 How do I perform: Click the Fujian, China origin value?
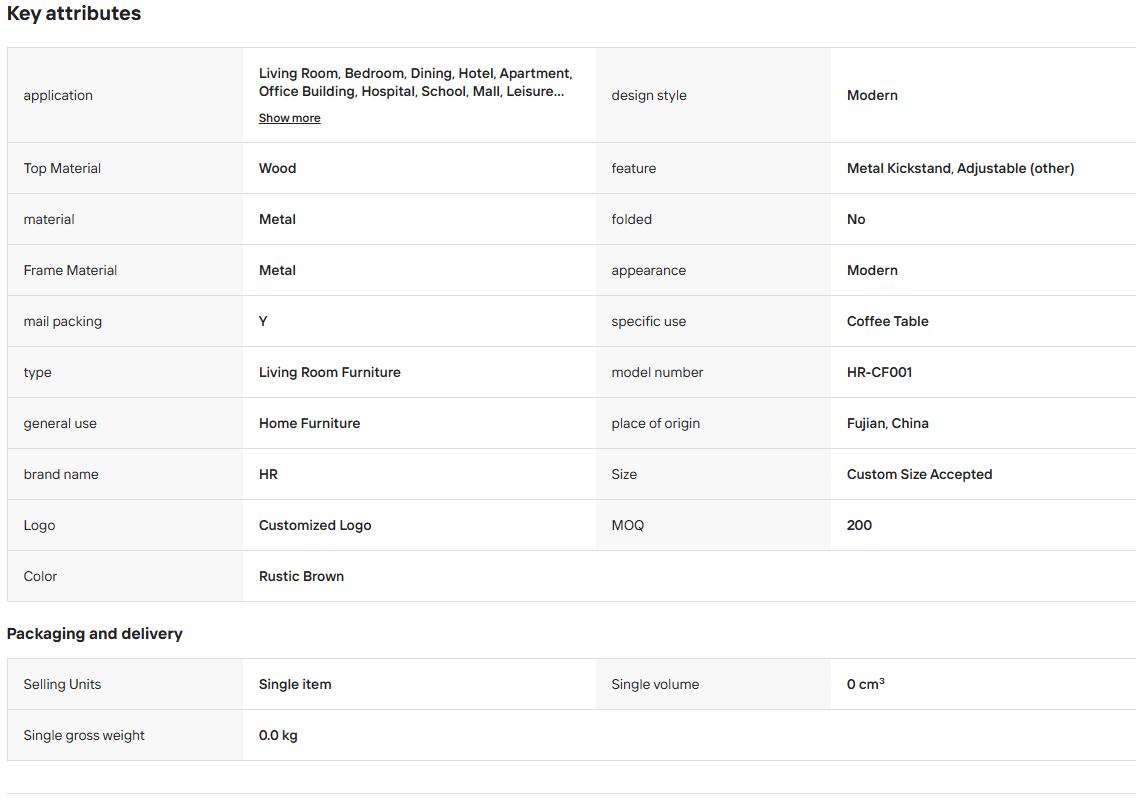coord(888,423)
